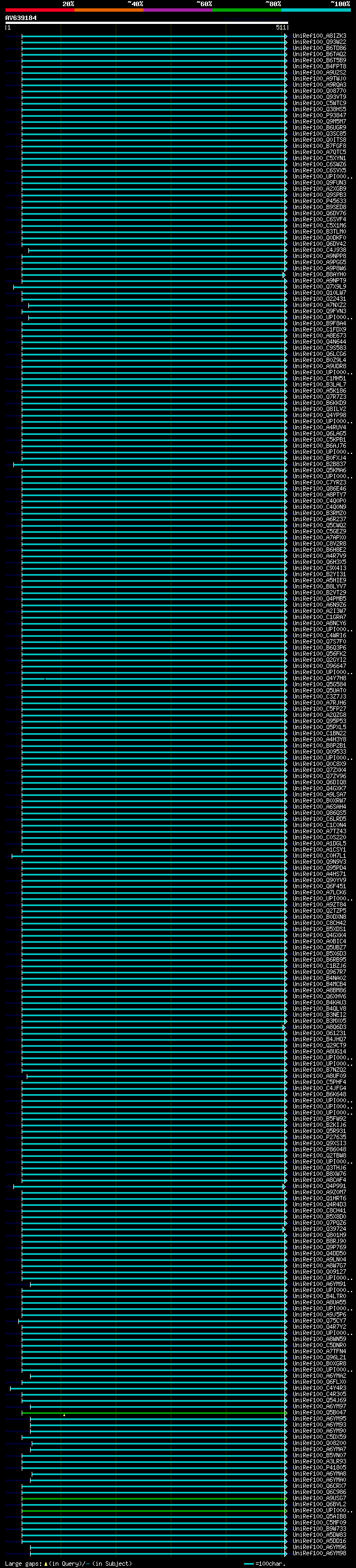Select hit UniRef100_Q5AI88
Screen dimensions: 356x1568
point(319,1517)
